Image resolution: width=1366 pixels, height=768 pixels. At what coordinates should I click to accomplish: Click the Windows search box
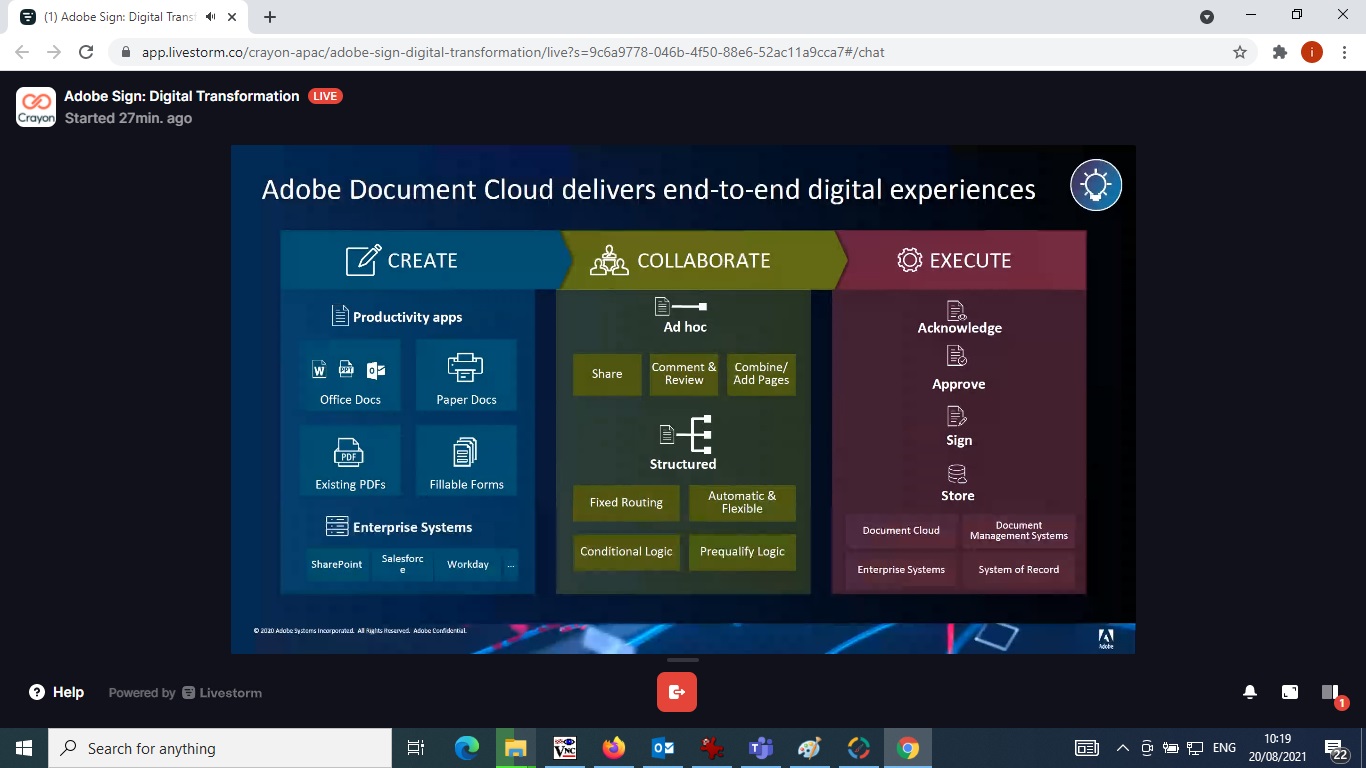(220, 748)
